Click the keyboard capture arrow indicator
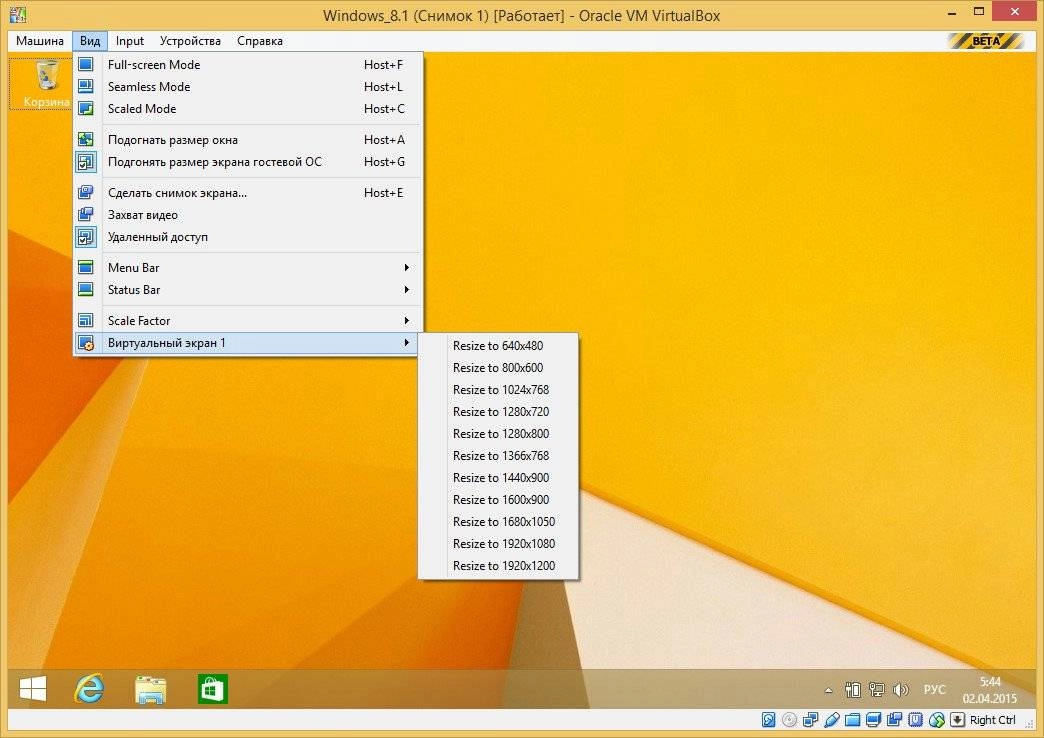 point(957,719)
